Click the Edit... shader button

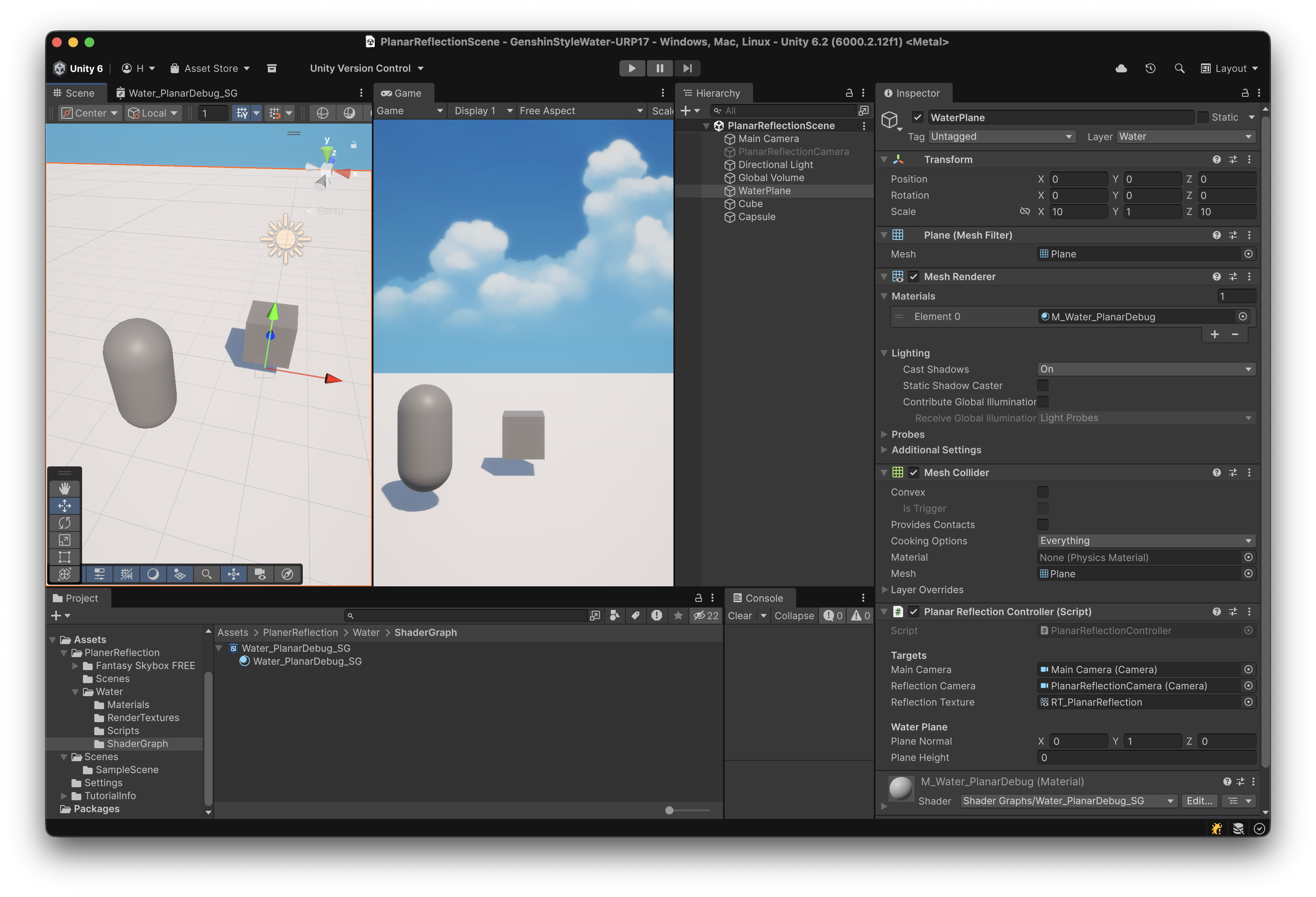click(x=1199, y=801)
